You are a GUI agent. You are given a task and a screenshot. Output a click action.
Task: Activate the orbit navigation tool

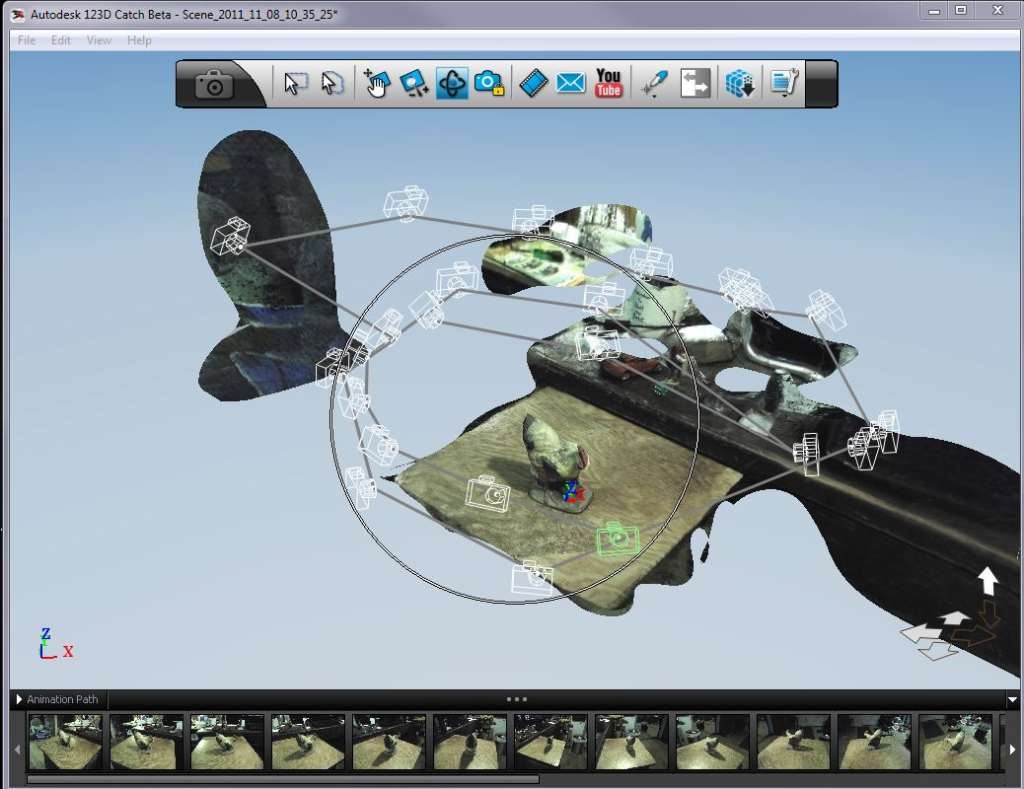[x=452, y=84]
